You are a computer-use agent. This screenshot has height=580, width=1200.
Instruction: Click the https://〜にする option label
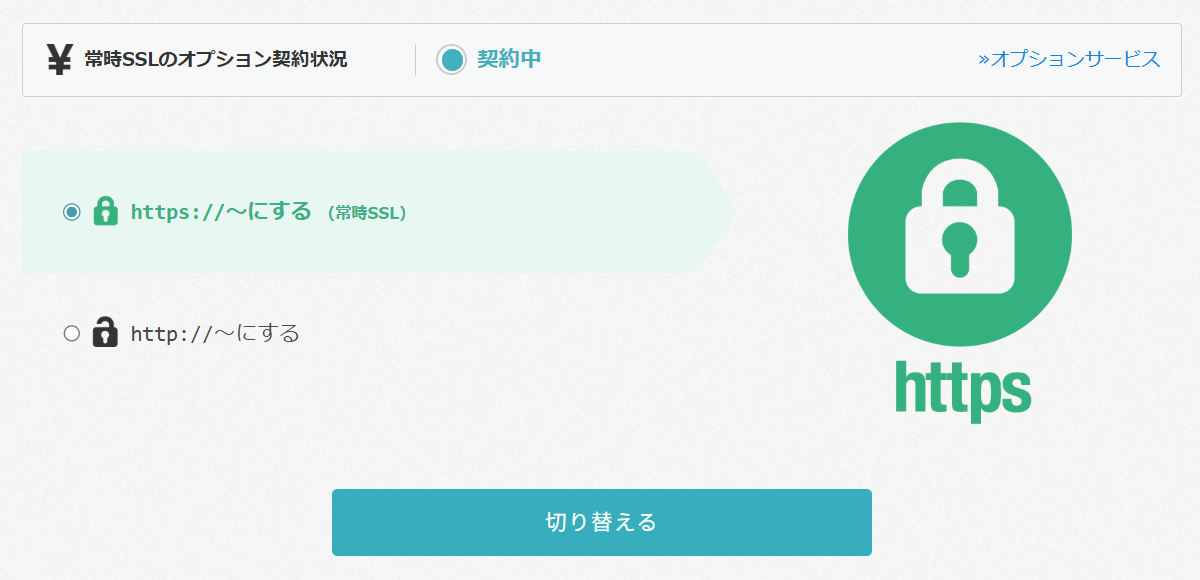point(221,212)
